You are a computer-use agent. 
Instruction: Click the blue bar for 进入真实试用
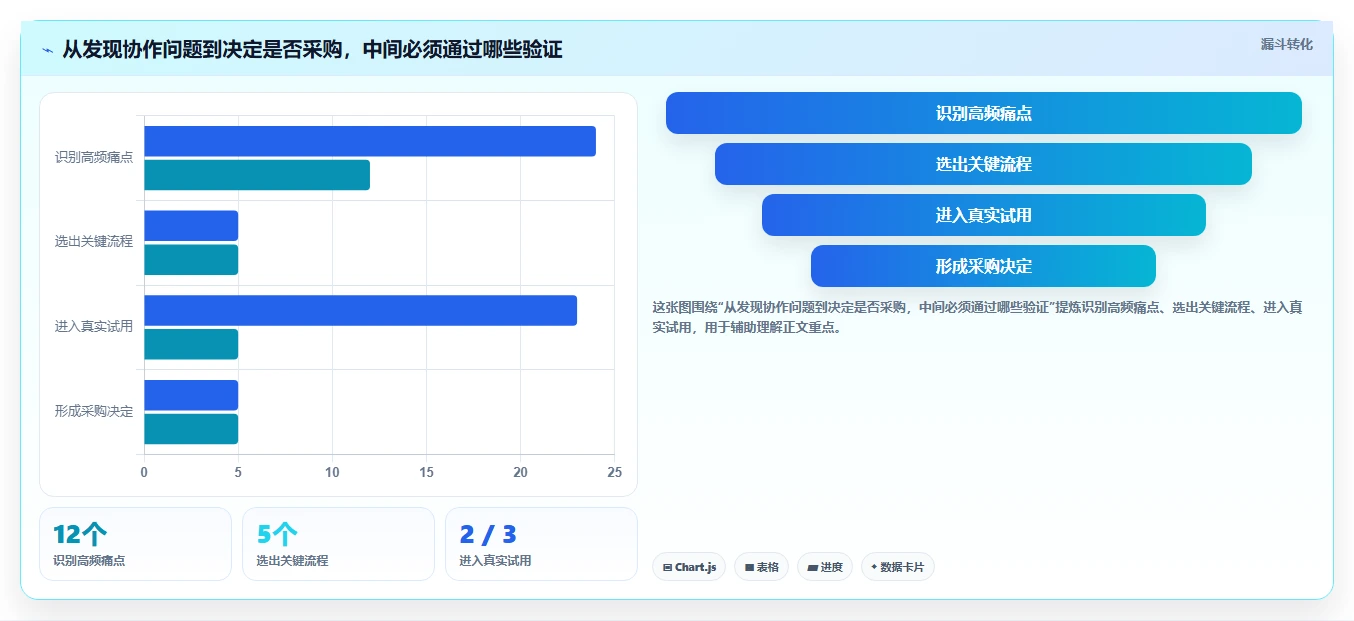point(360,310)
